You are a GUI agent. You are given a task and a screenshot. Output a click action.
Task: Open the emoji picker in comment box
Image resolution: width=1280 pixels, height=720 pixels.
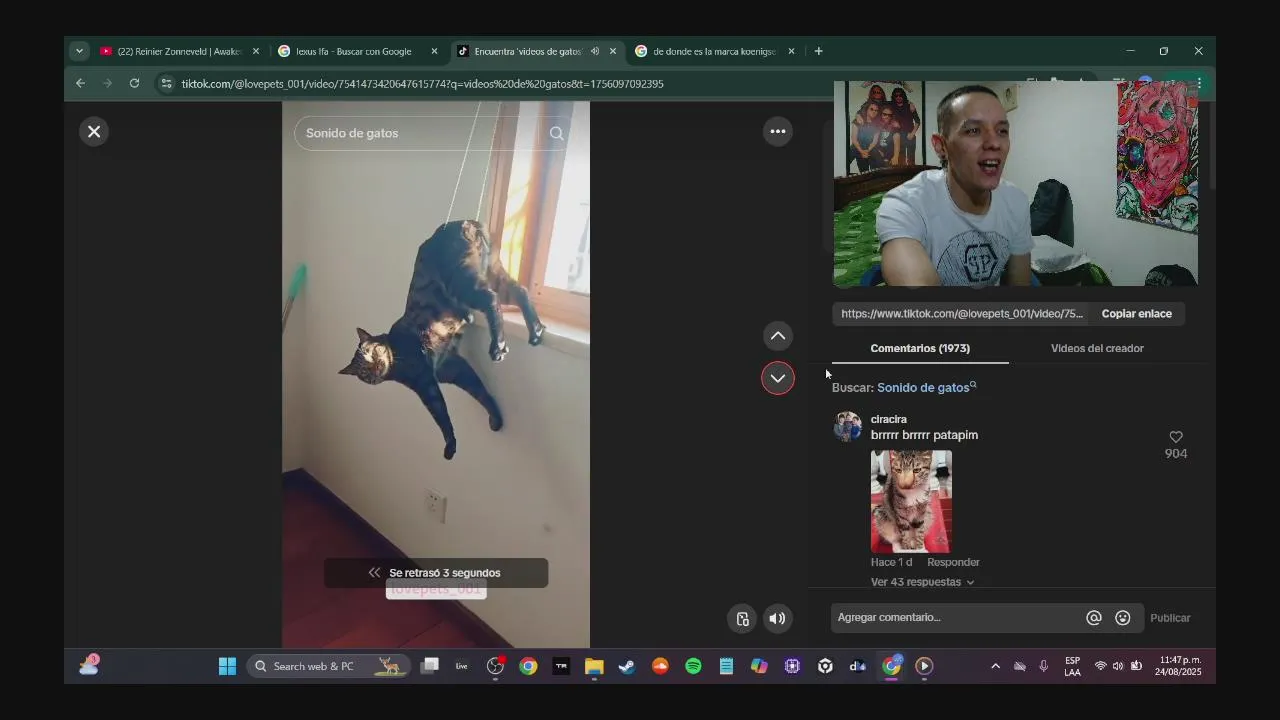(1123, 618)
